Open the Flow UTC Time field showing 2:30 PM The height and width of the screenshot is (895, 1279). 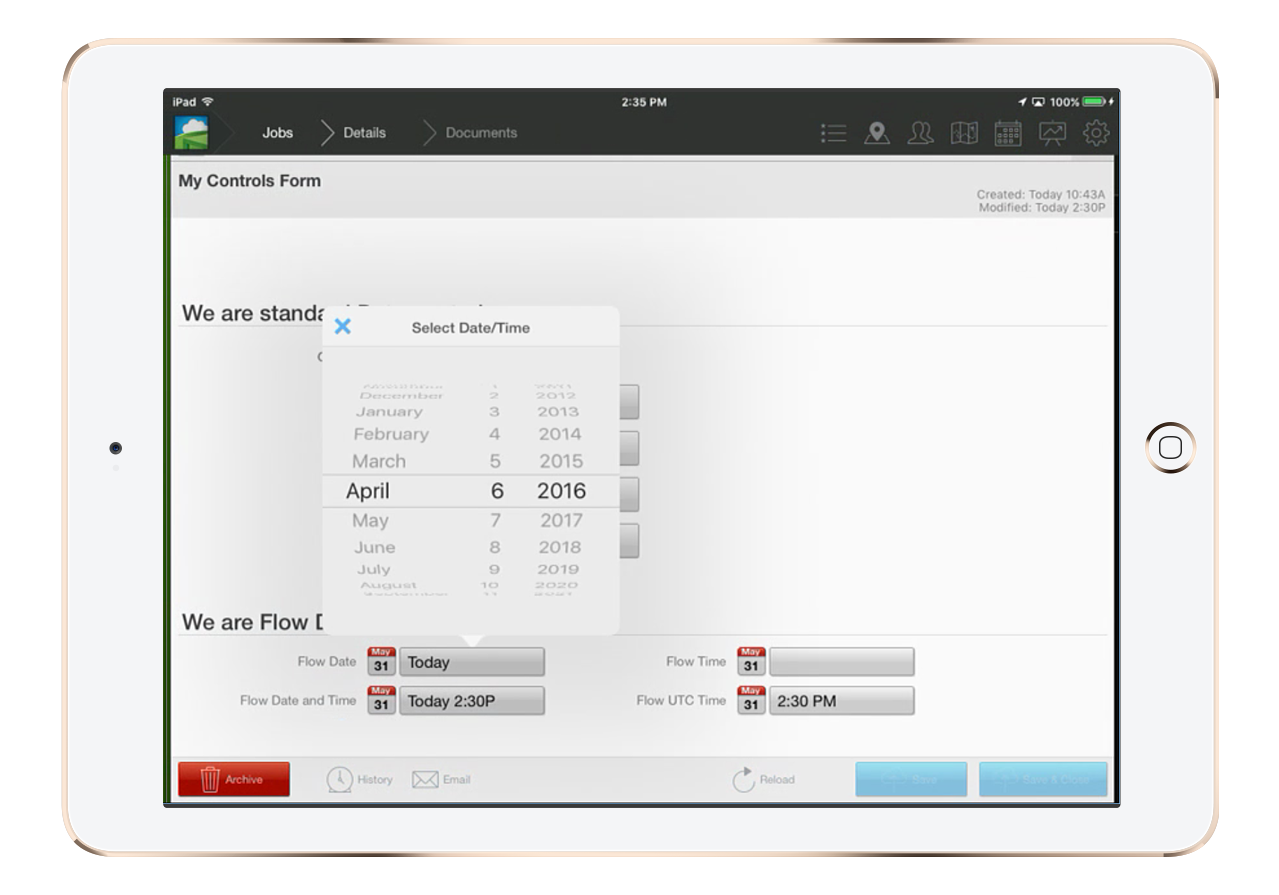pos(842,700)
